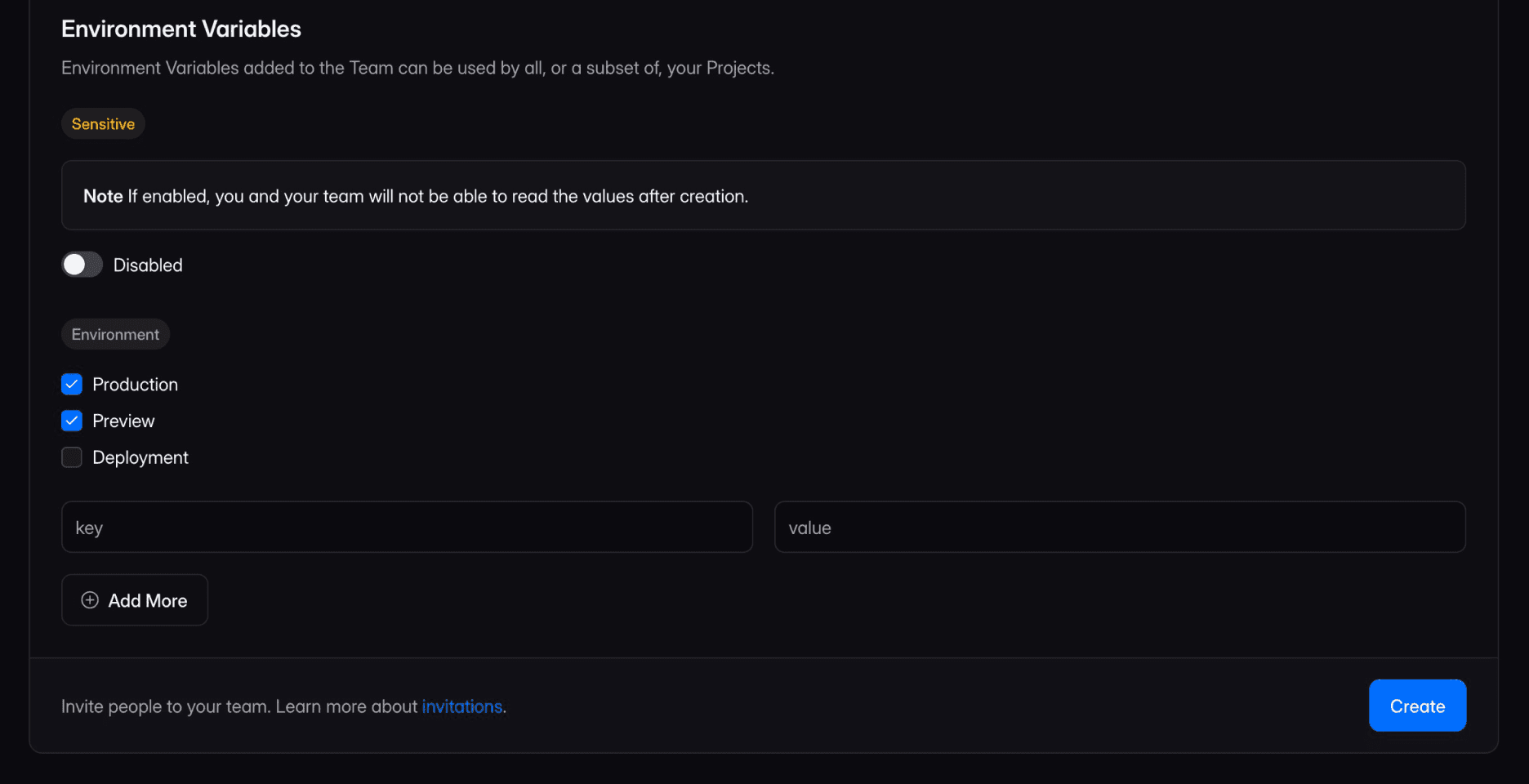Uncheck the Production environment checkbox

click(72, 385)
